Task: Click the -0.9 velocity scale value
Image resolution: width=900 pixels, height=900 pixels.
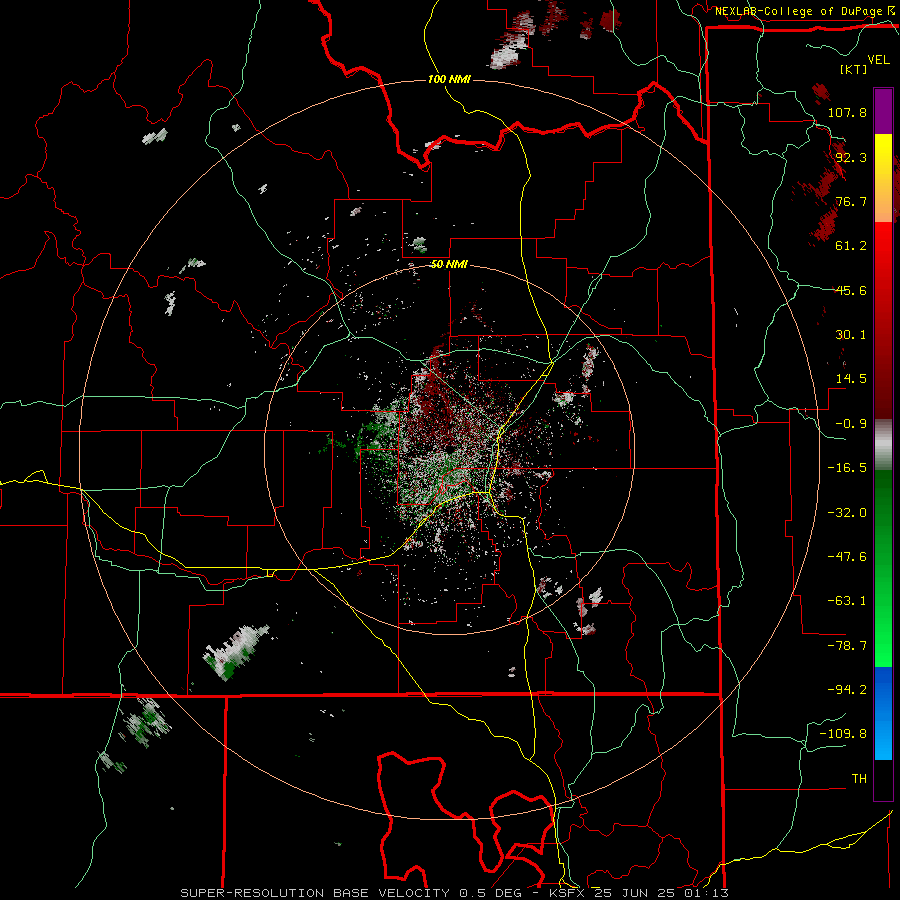Action: tap(851, 424)
